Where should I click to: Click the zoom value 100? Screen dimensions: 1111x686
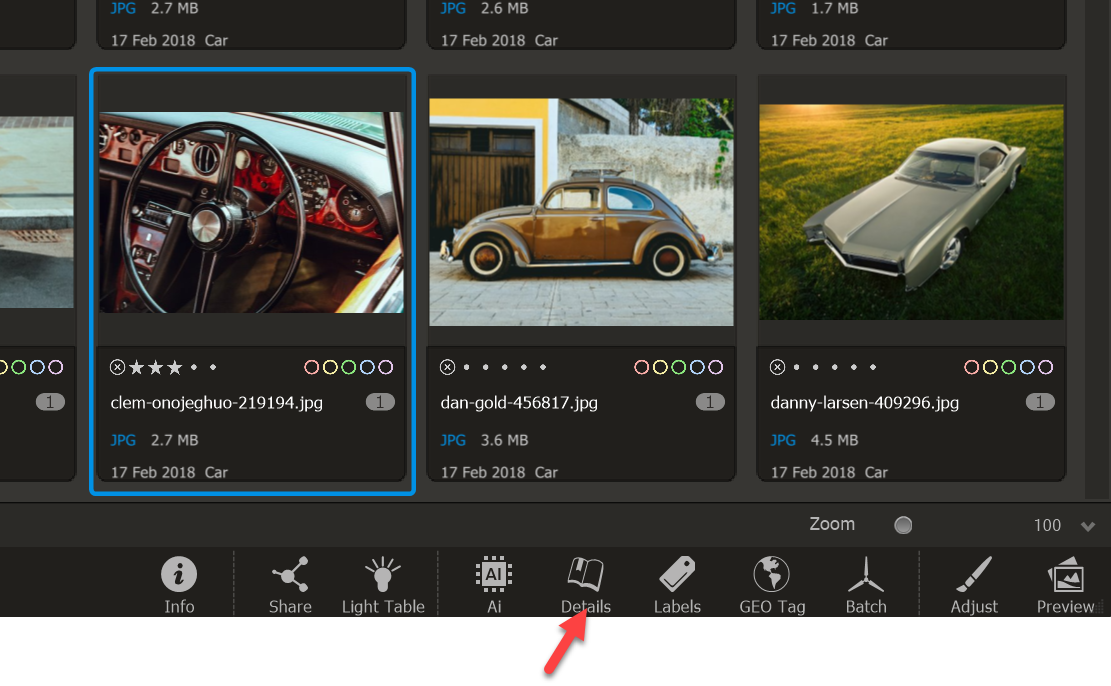pyautogui.click(x=1047, y=525)
